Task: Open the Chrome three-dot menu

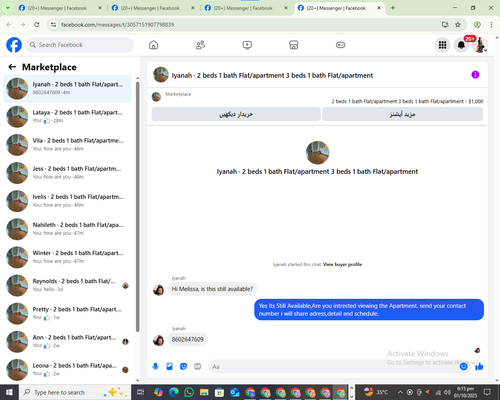Action: [491, 25]
